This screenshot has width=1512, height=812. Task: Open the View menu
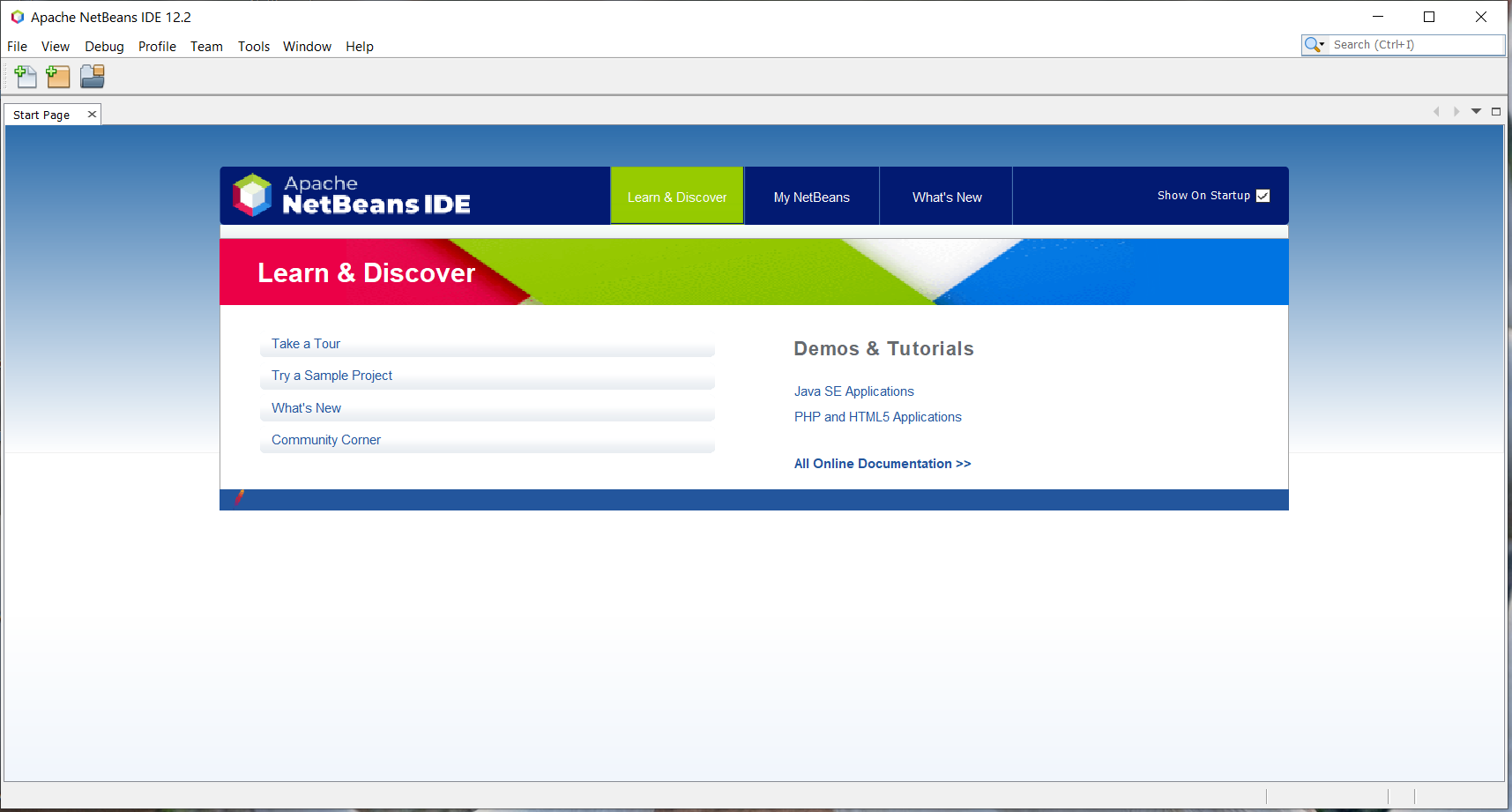(x=56, y=47)
